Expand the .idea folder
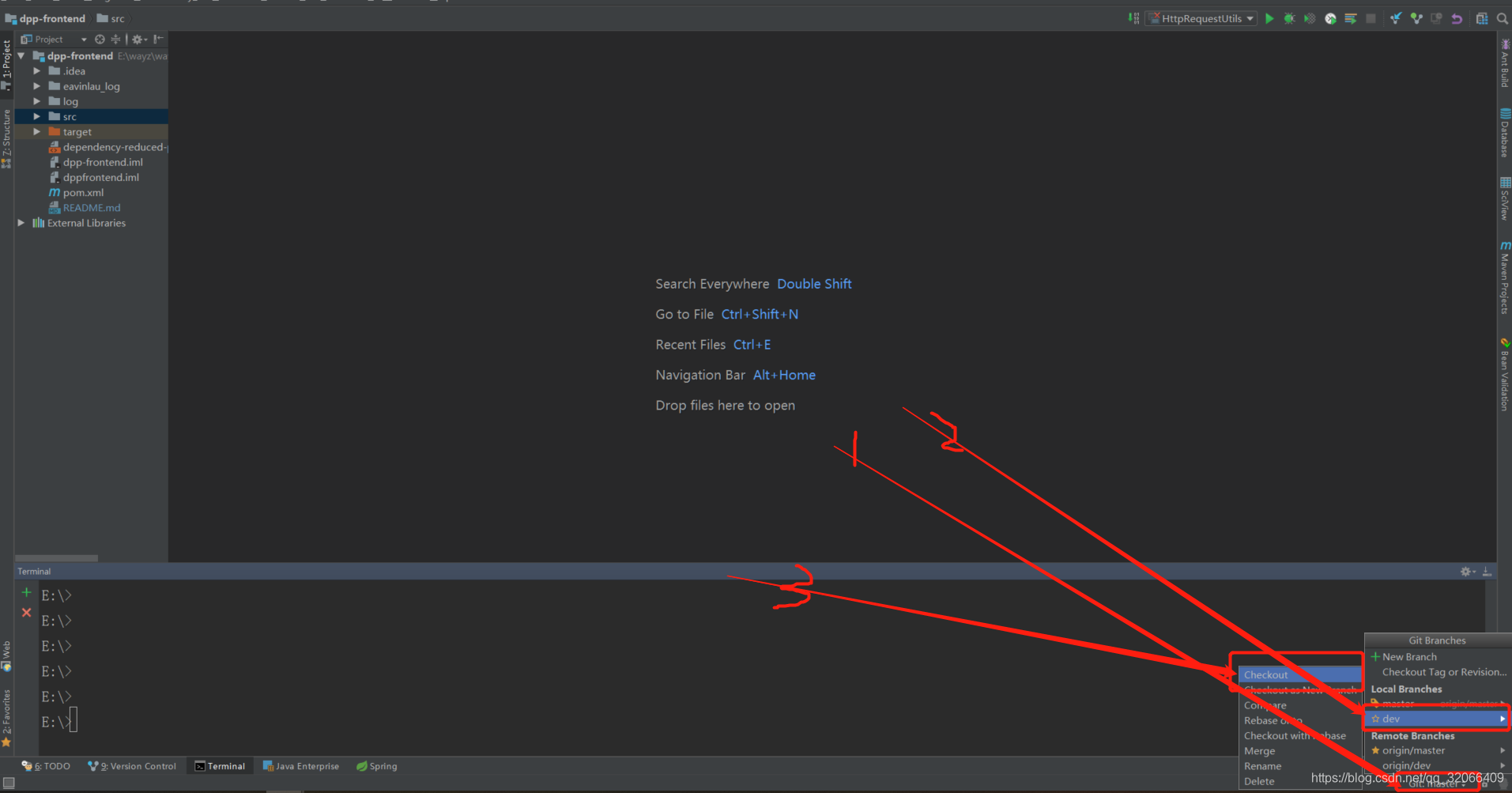The height and width of the screenshot is (793, 1512). (36, 71)
